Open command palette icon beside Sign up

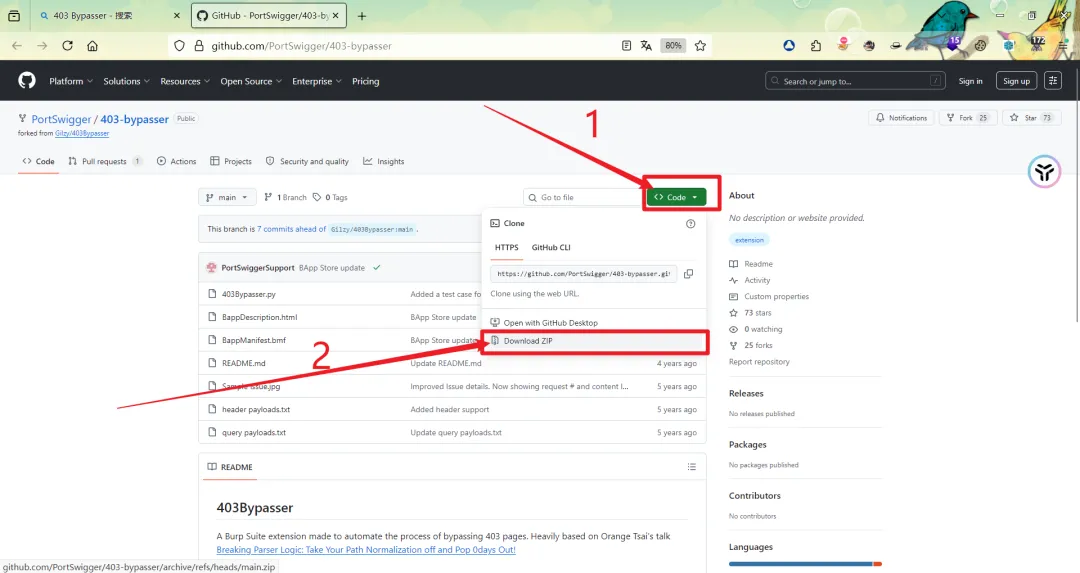click(1052, 81)
